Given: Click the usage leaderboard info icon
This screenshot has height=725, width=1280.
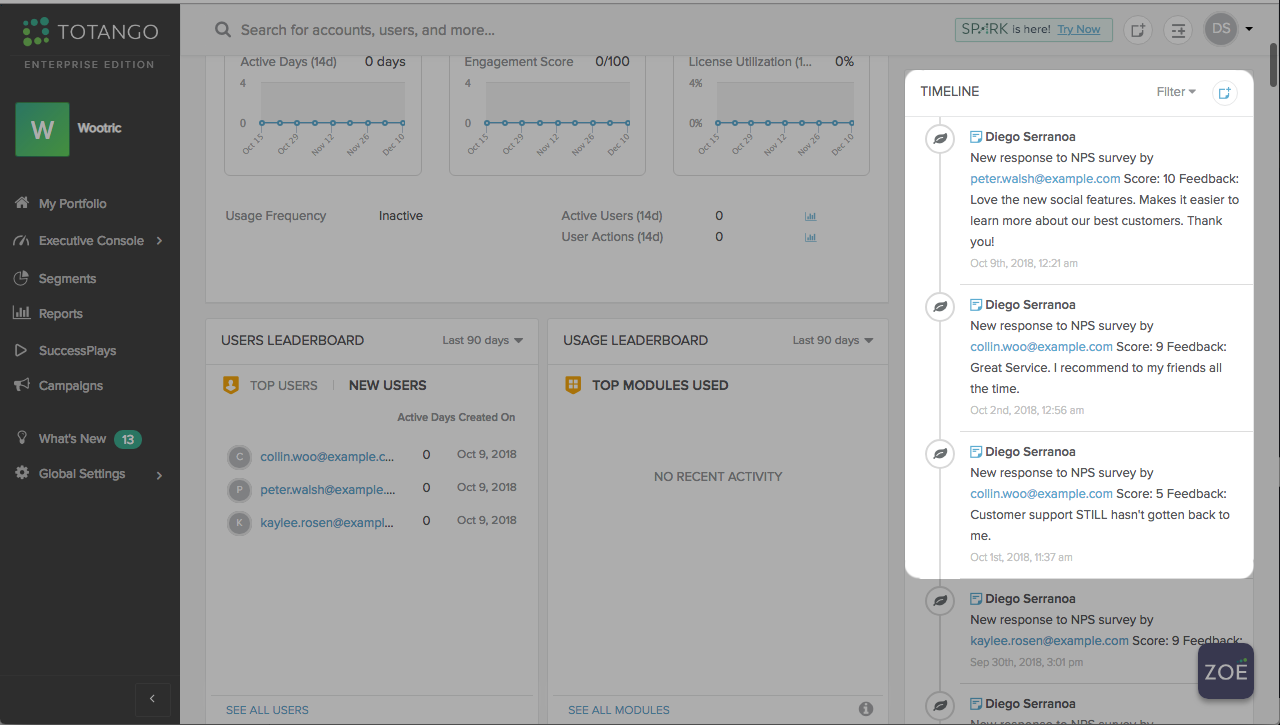Looking at the screenshot, I should point(866,709).
